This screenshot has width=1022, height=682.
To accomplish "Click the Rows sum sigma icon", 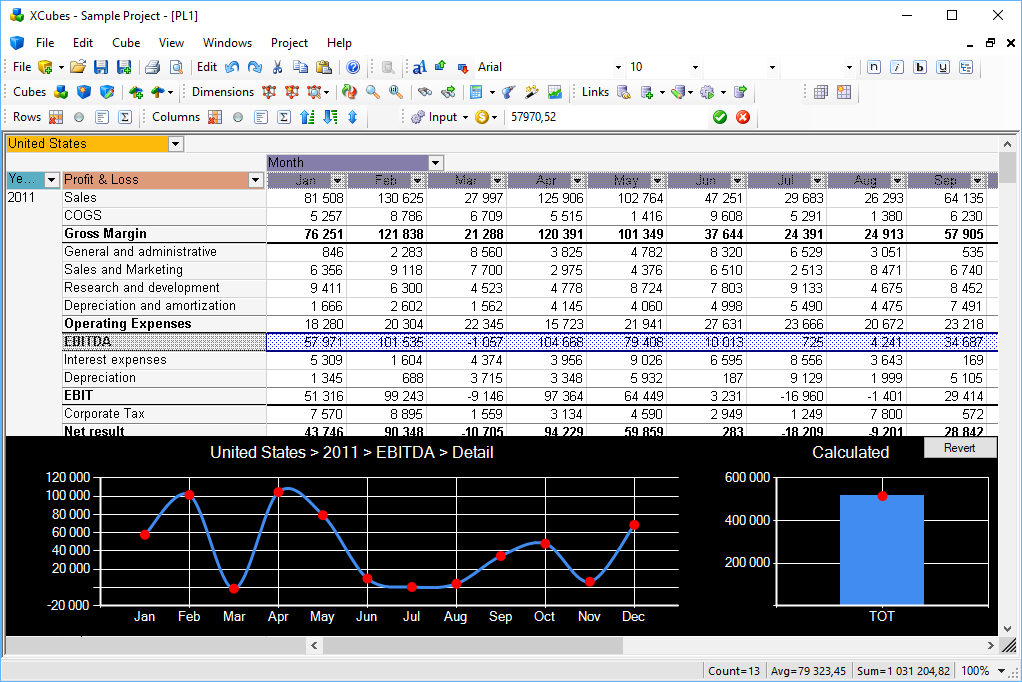I will [125, 117].
